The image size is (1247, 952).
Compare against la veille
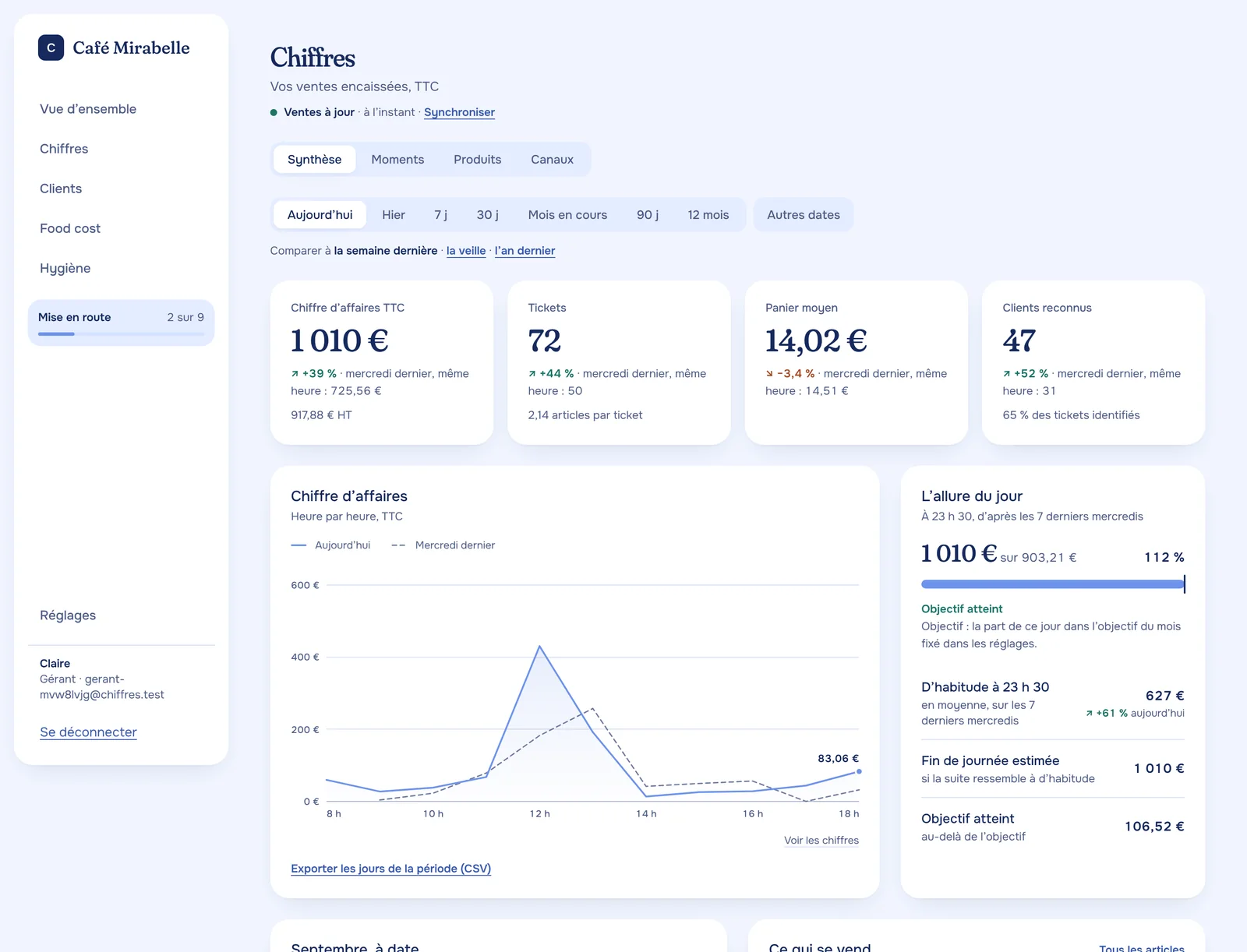click(466, 251)
